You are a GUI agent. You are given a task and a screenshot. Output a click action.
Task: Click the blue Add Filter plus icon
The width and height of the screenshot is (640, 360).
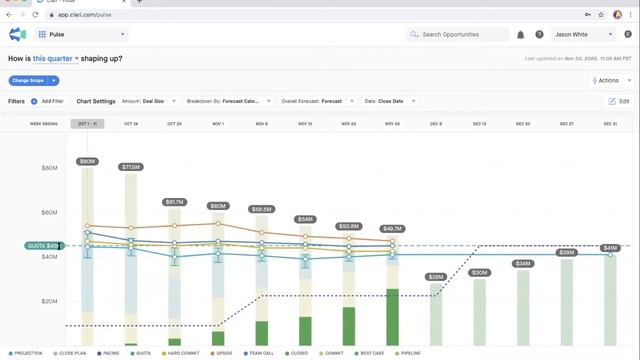click(34, 101)
